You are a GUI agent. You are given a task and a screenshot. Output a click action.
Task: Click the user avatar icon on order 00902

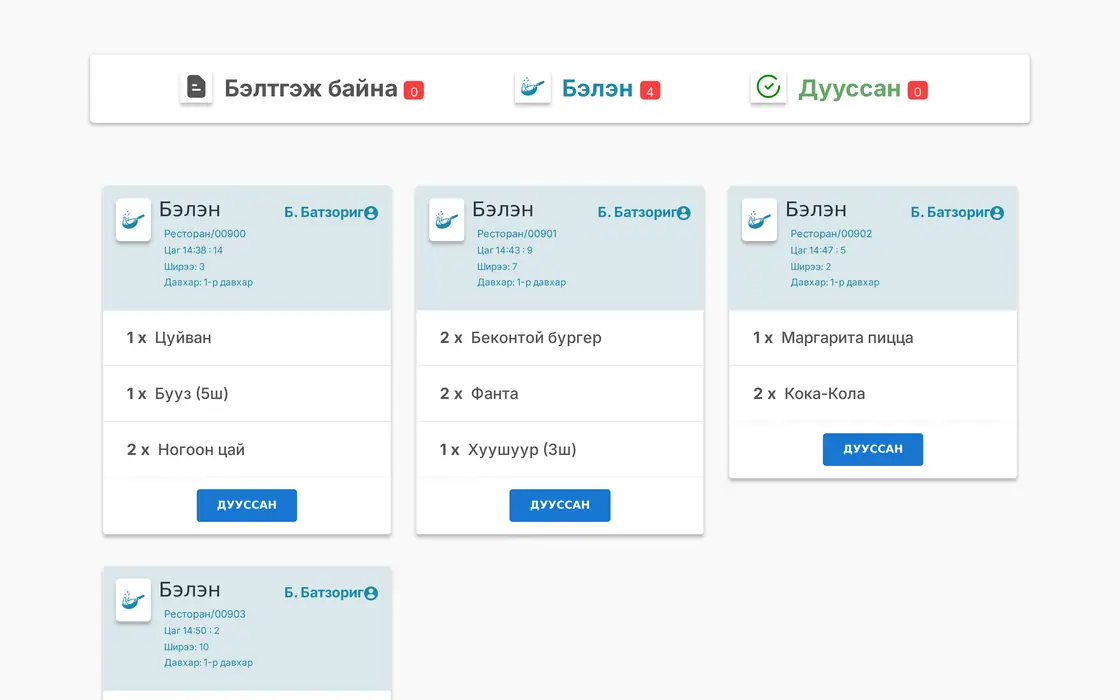tap(997, 213)
